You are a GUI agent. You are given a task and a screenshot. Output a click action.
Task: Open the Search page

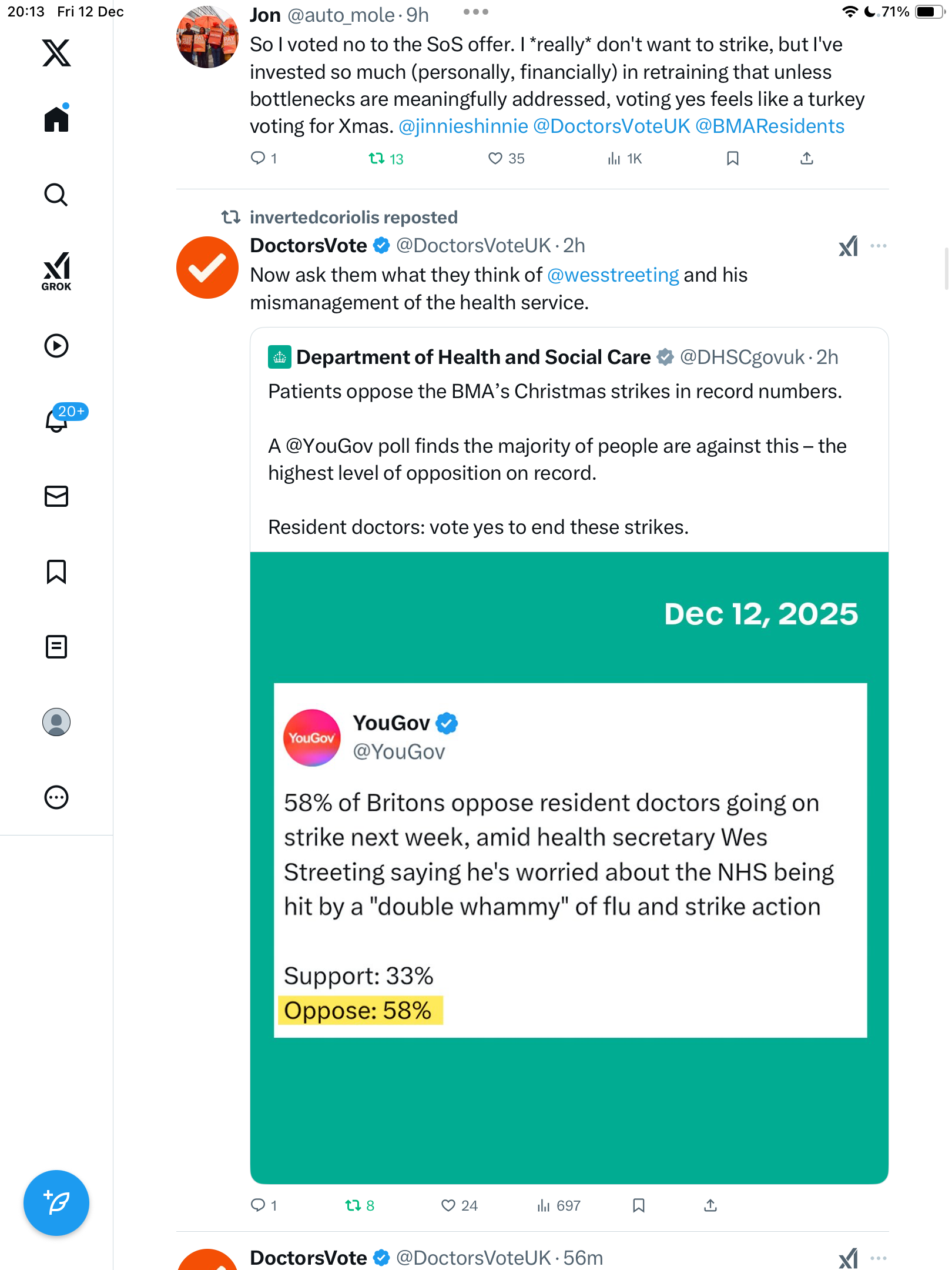[x=56, y=195]
